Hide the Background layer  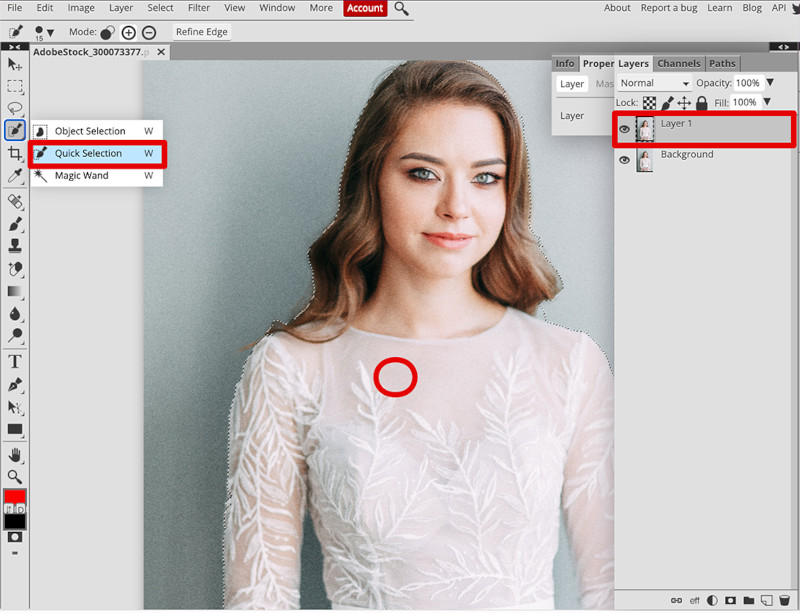point(625,158)
